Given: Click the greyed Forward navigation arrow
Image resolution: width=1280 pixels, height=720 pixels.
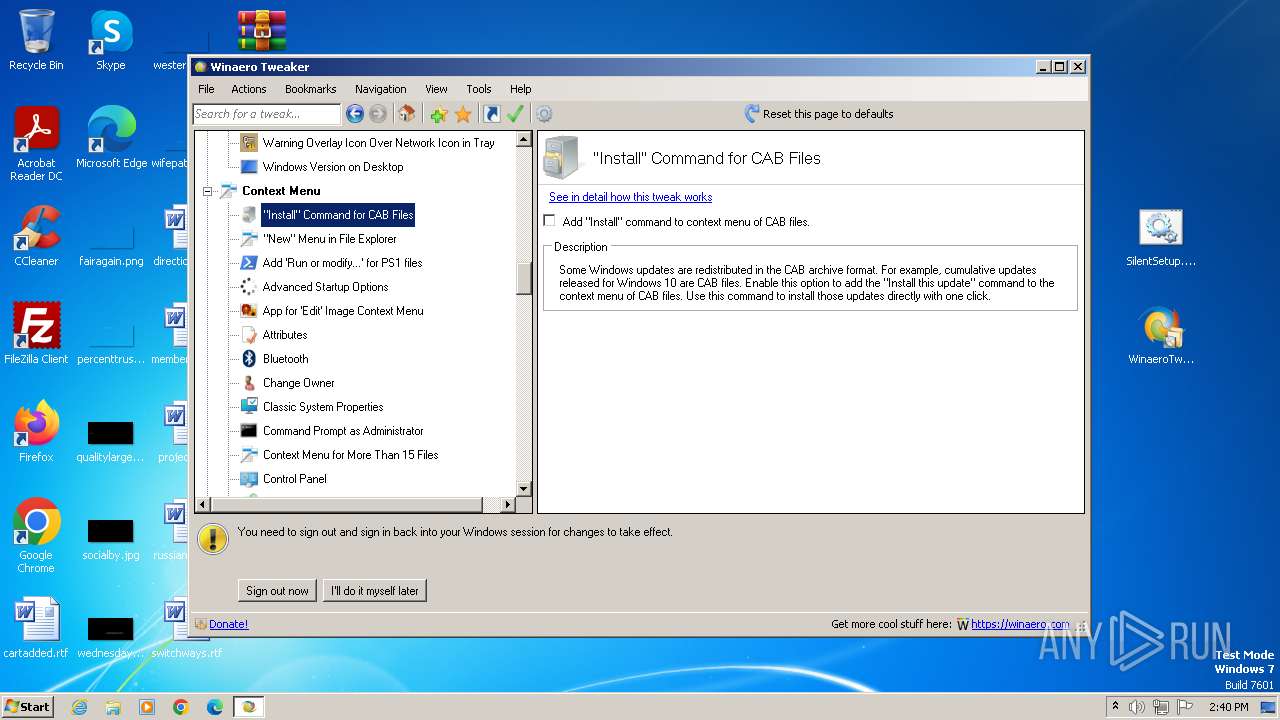Looking at the screenshot, I should tap(377, 114).
